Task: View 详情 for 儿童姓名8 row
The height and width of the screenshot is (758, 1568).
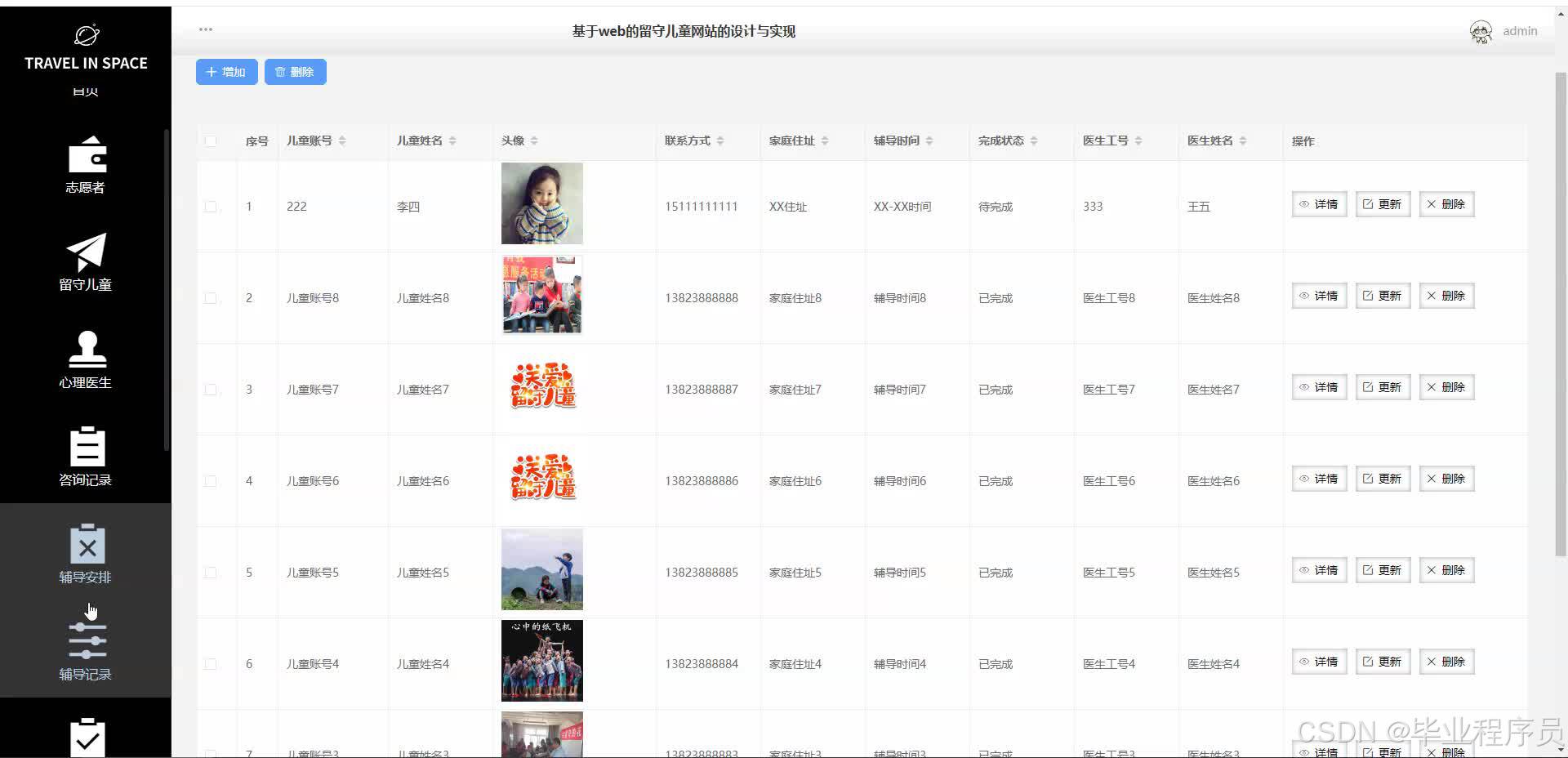Action: 1319,296
